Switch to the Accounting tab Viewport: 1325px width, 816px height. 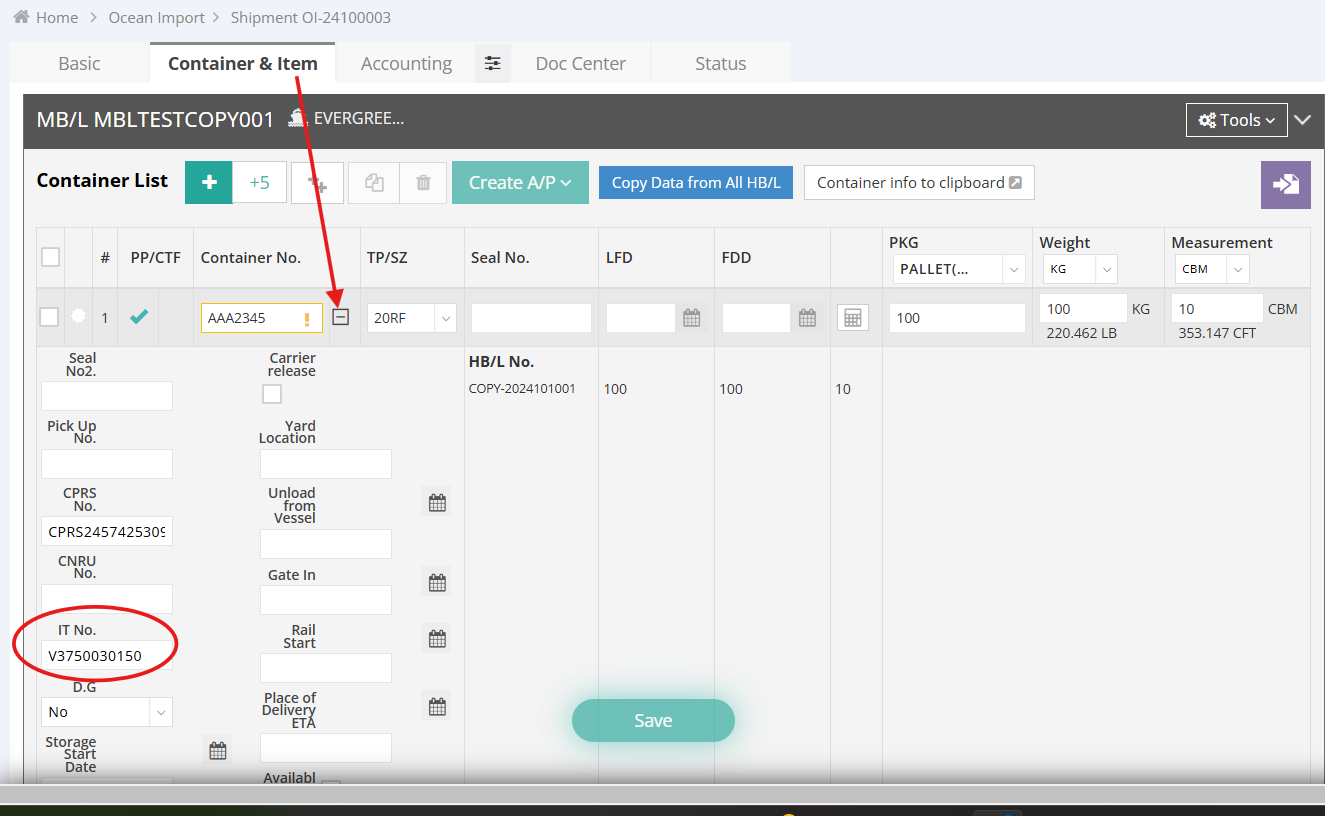click(406, 63)
